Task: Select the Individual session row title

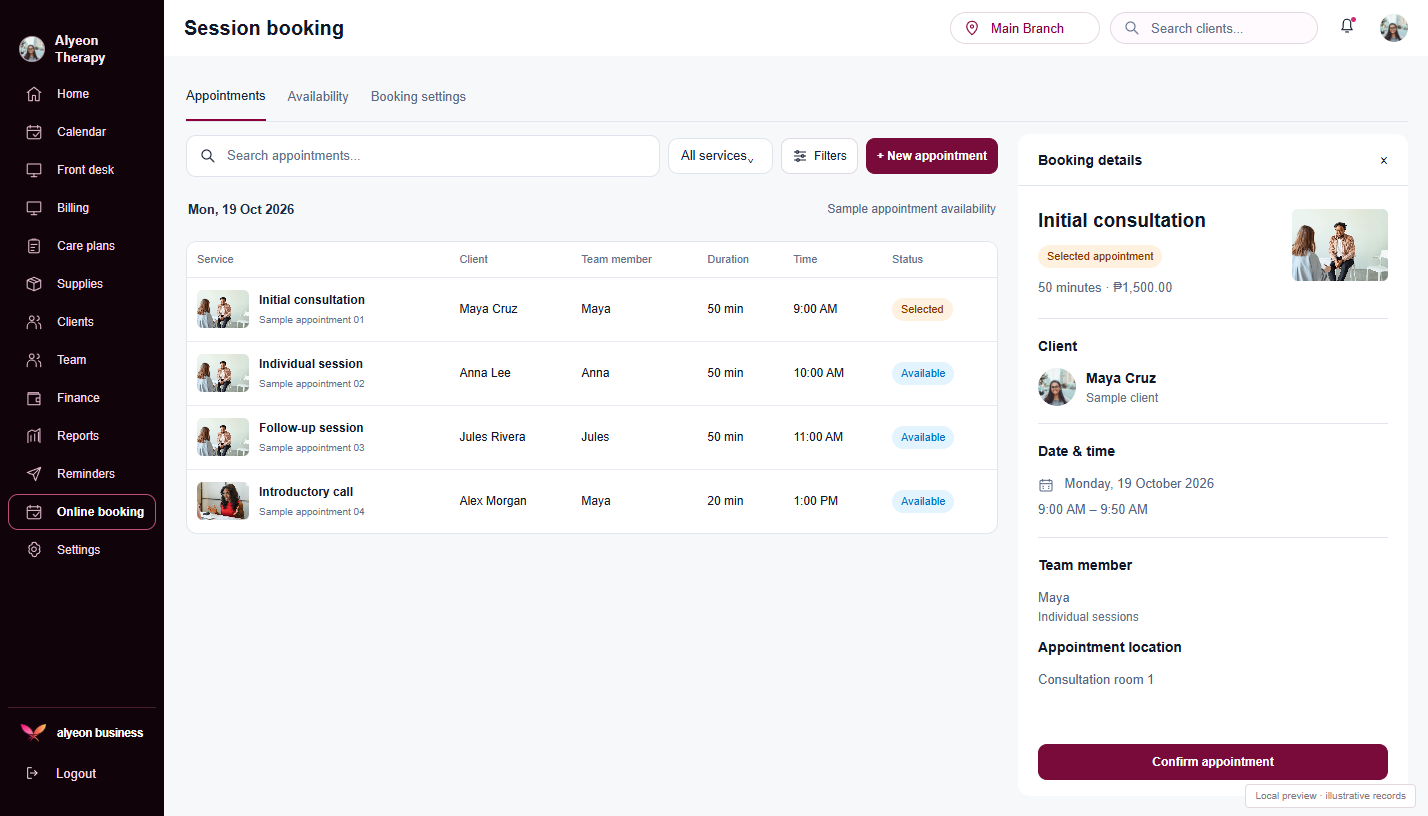Action: (x=311, y=364)
